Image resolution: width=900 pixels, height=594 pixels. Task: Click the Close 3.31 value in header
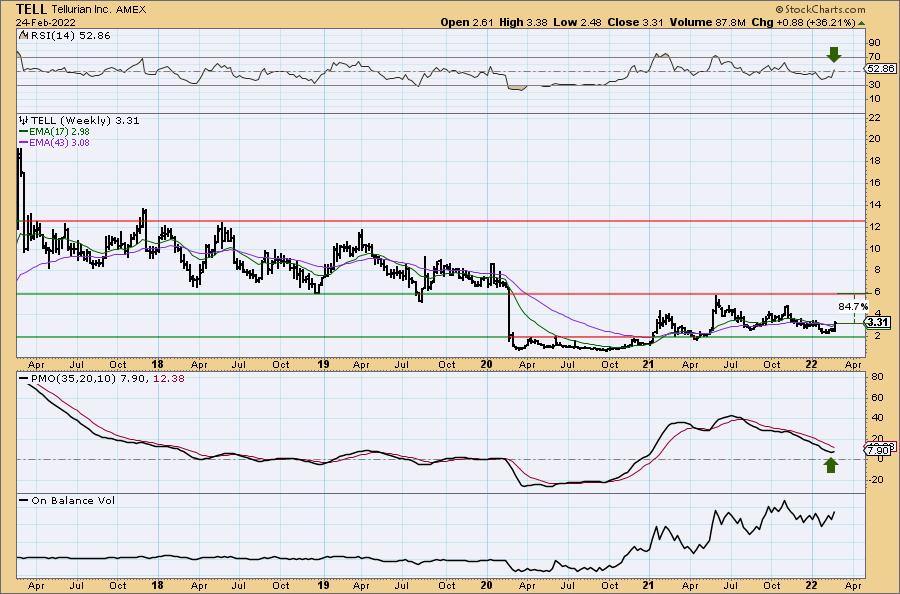click(x=635, y=22)
